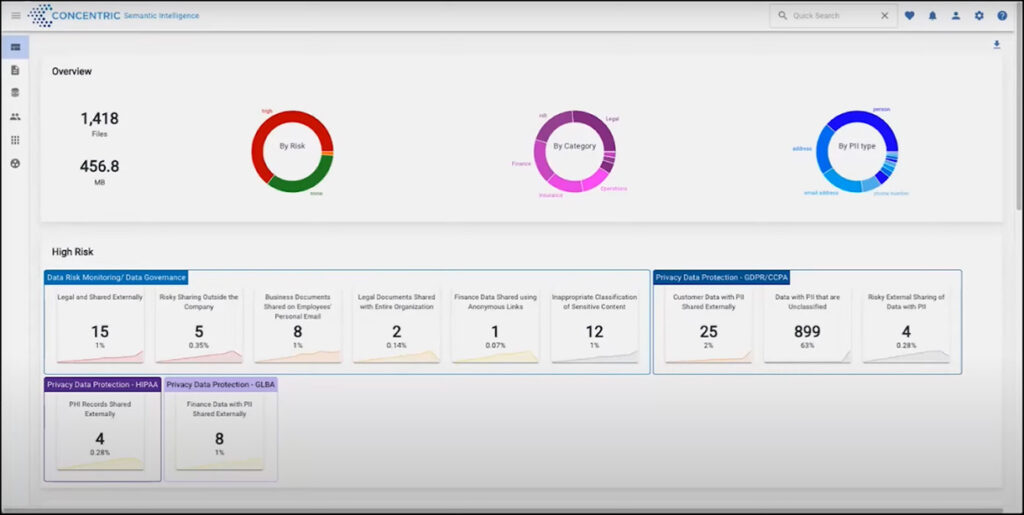
Task: Open the hamburger navigation menu
Action: click(x=16, y=16)
